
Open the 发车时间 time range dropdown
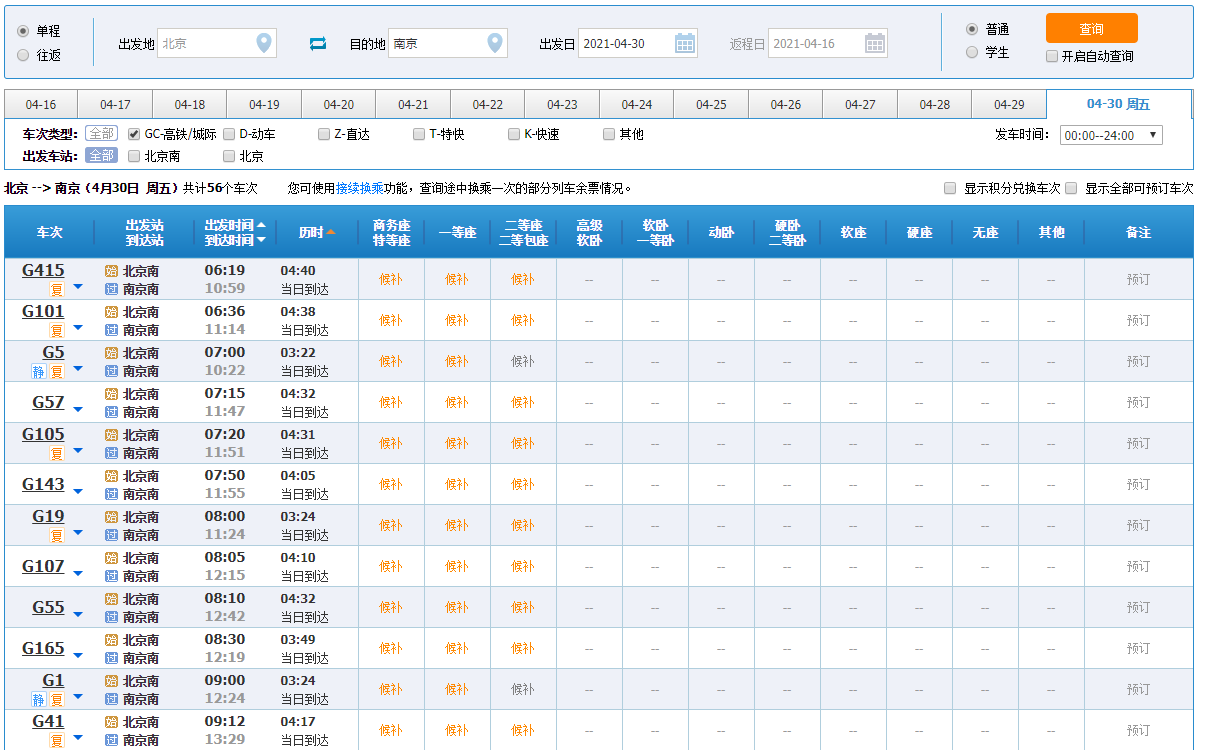coord(1110,135)
